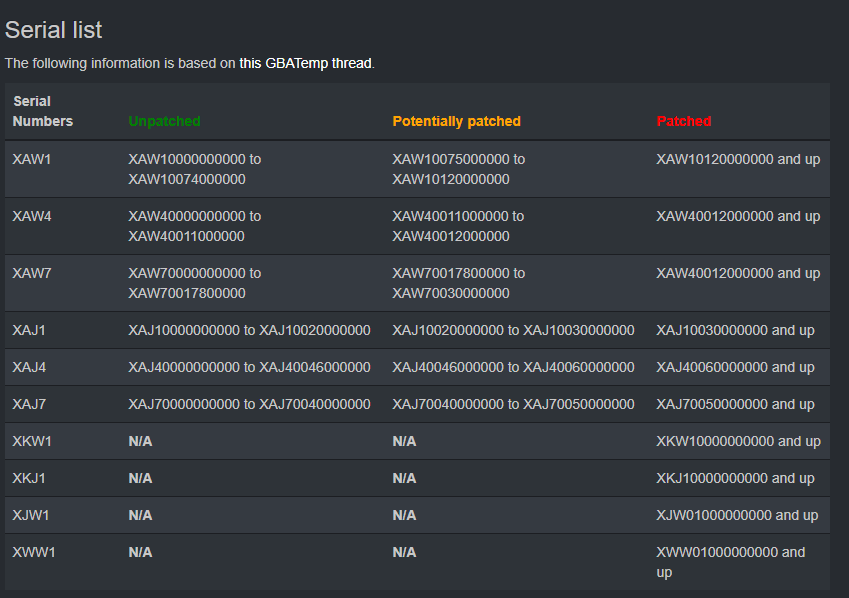Click the XAJ1 row label
The width and height of the screenshot is (849, 598).
29,330
